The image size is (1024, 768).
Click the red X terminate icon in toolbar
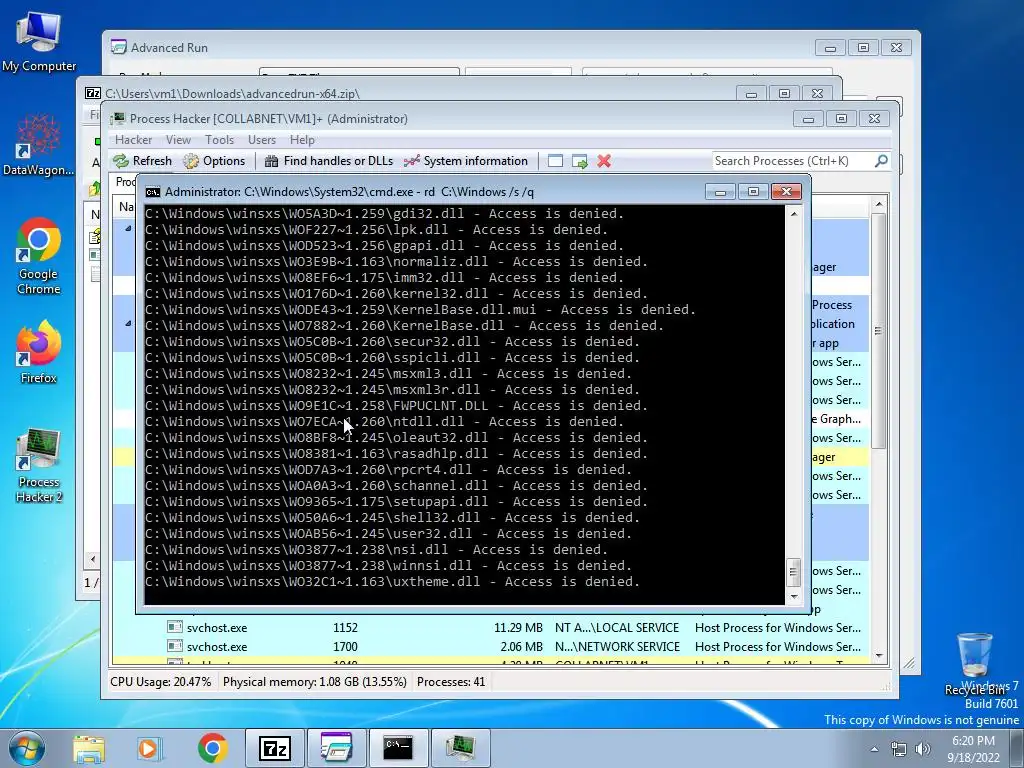pos(604,161)
